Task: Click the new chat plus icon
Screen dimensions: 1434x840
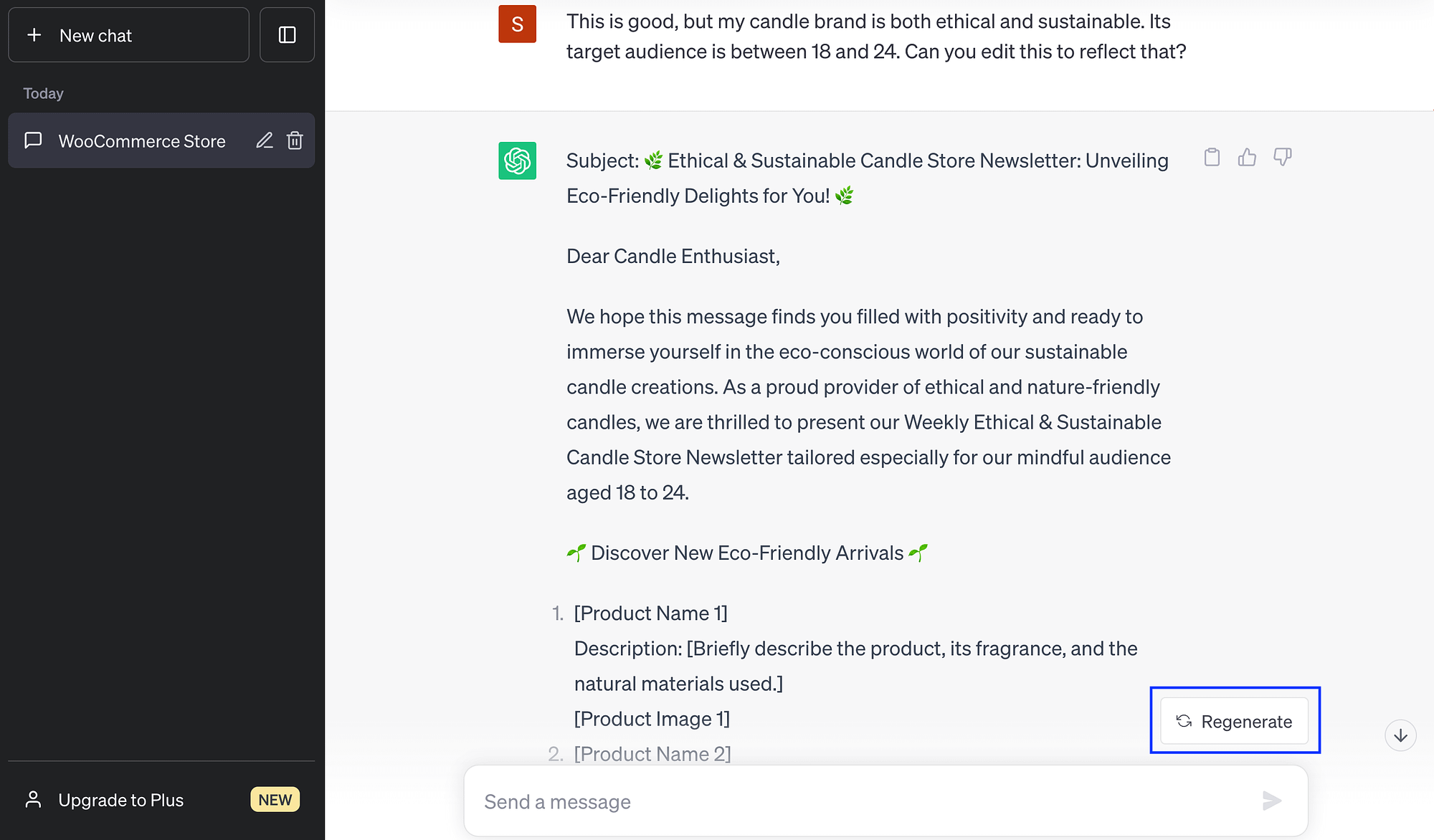Action: point(34,35)
